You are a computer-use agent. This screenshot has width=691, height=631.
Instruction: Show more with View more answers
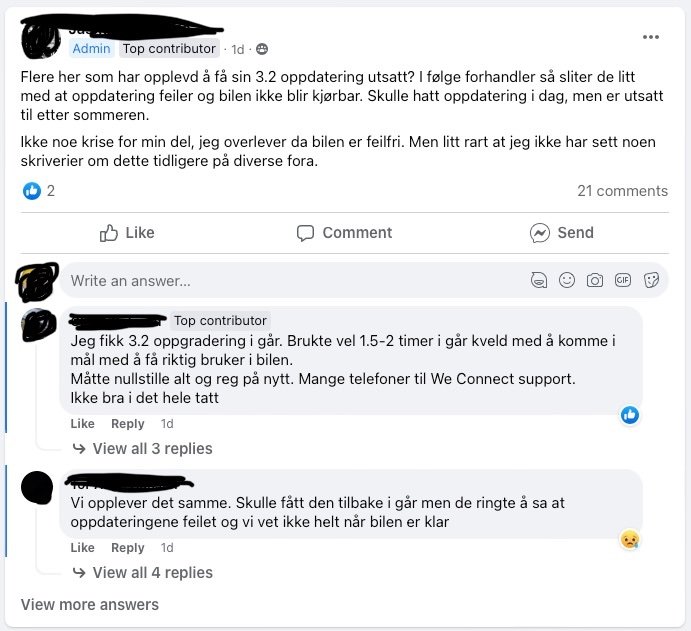90,605
